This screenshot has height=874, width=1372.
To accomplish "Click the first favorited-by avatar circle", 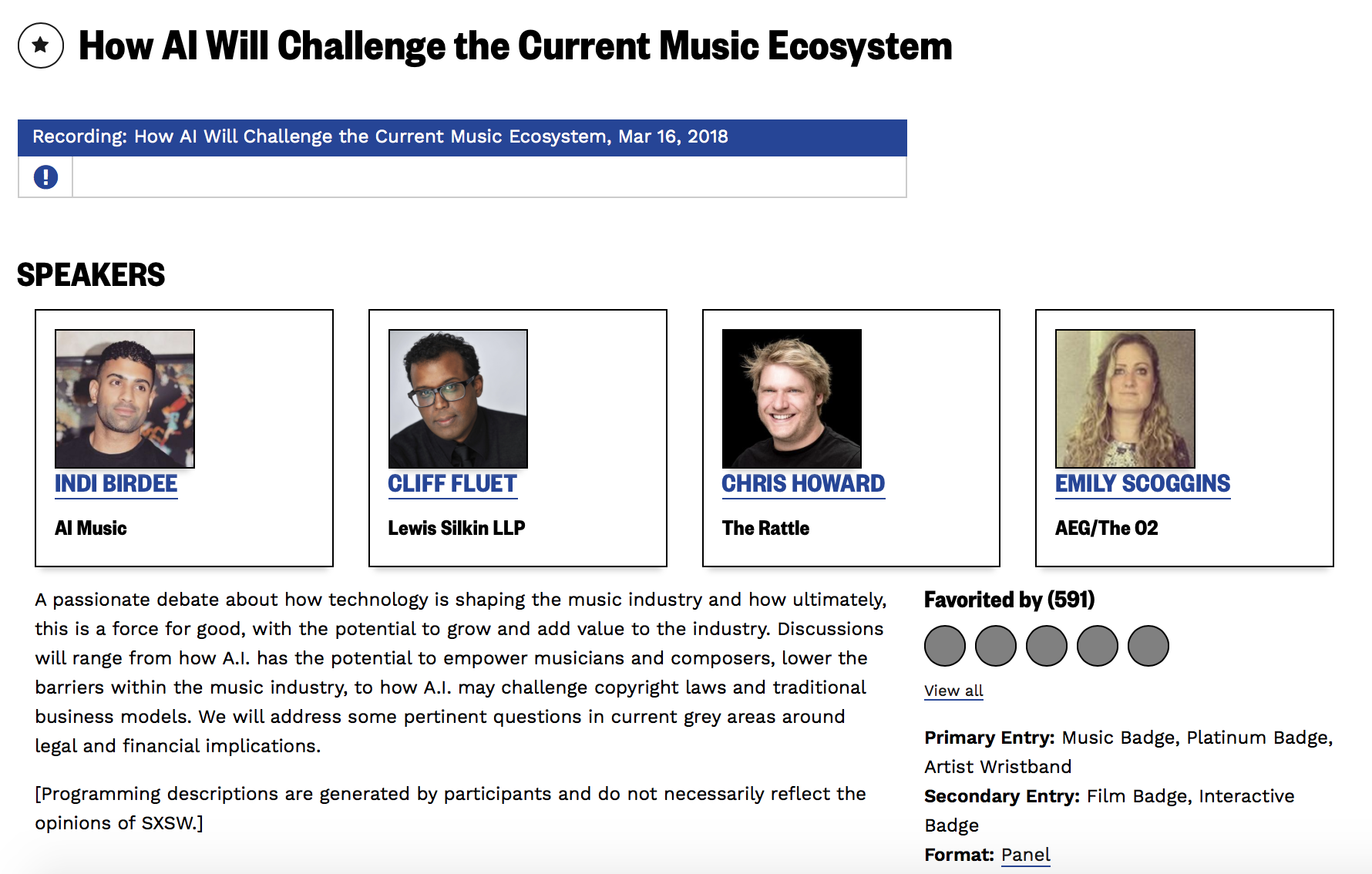I will (x=945, y=646).
